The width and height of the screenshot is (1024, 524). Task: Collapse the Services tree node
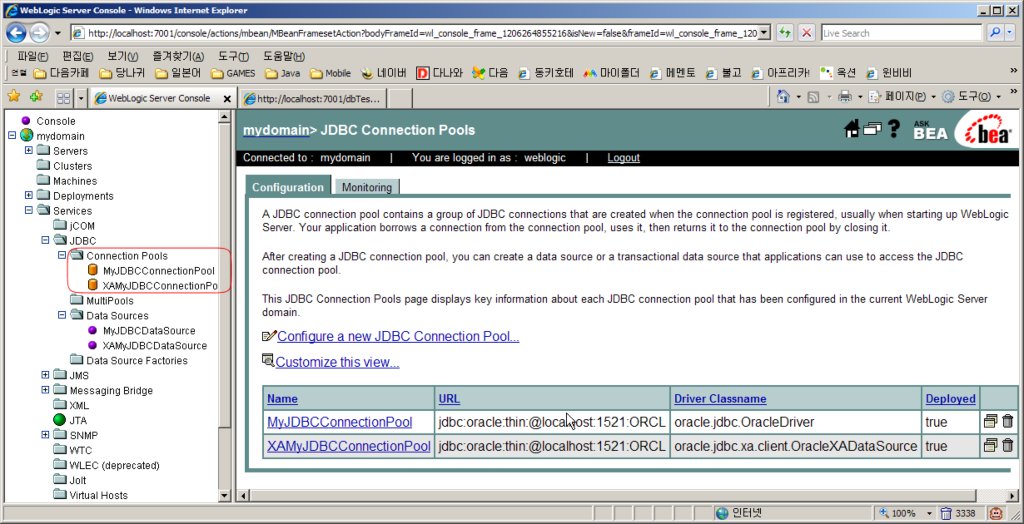pos(29,210)
